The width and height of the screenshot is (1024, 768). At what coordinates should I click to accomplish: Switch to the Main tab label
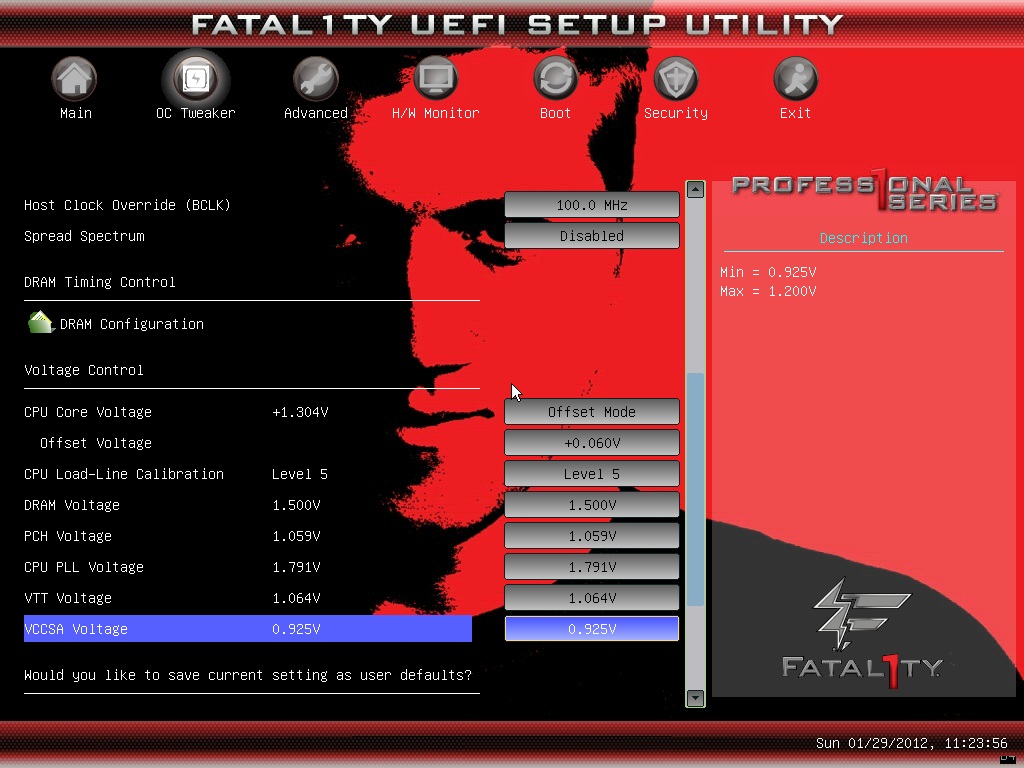(76, 113)
